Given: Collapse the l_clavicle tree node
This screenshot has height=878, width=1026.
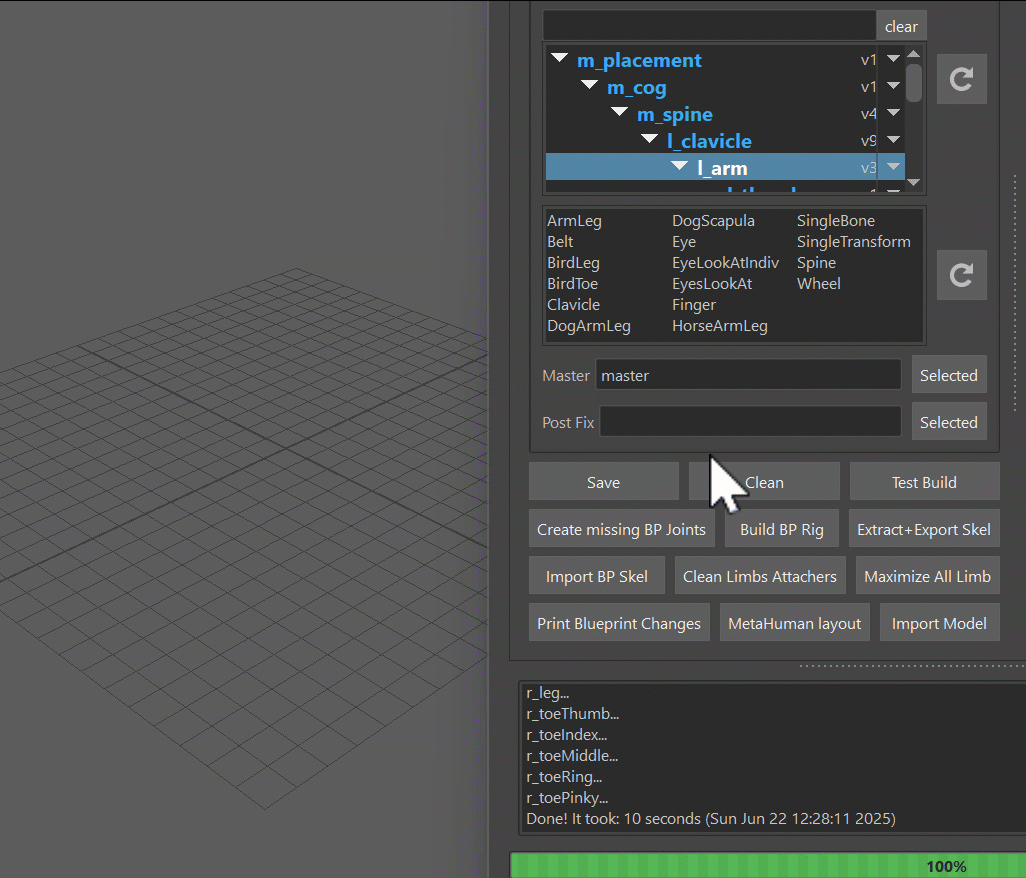Looking at the screenshot, I should (650, 138).
